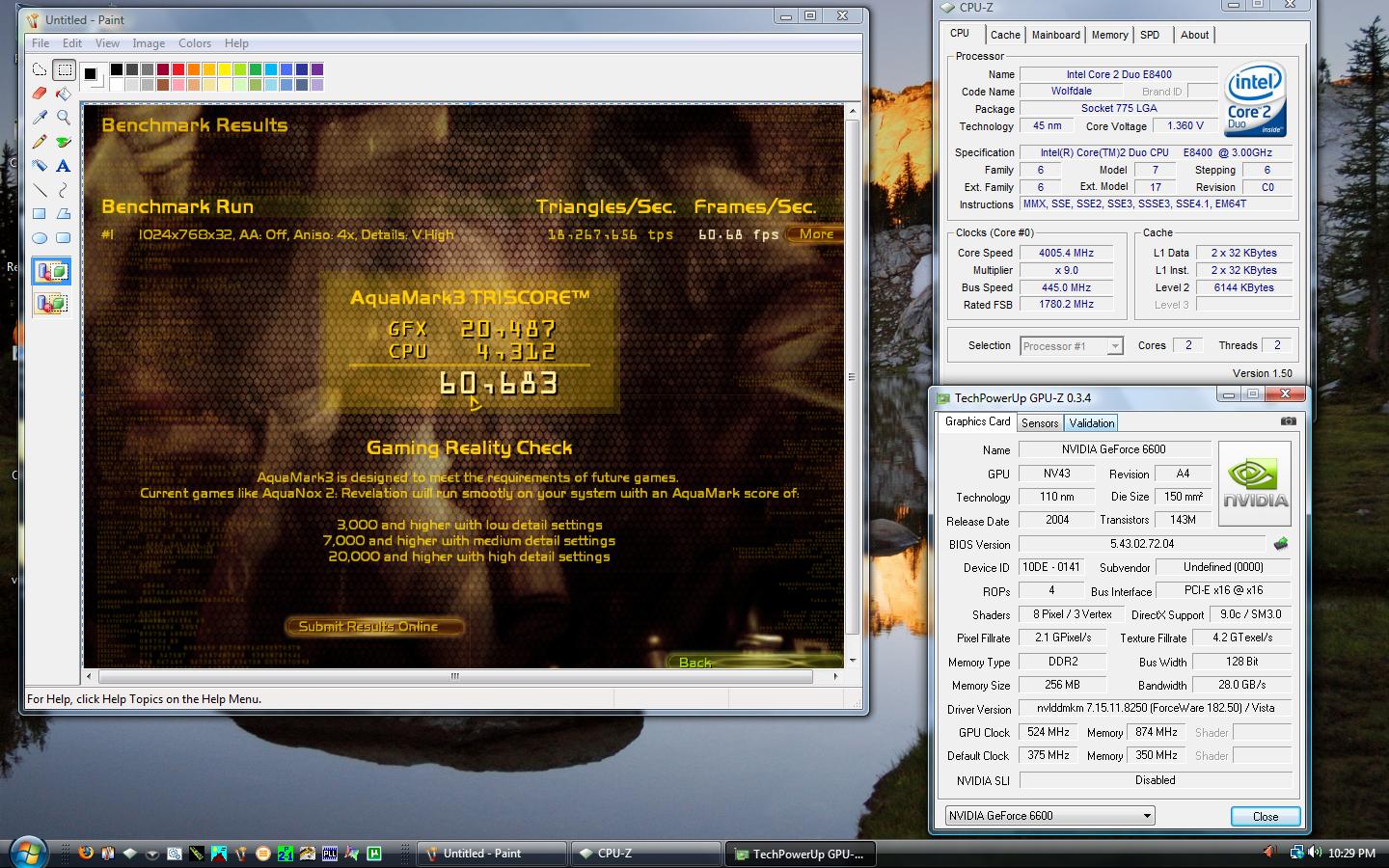The width and height of the screenshot is (1389, 868).
Task: Switch to the Cache tab in CPU-Z
Action: coord(1005,35)
